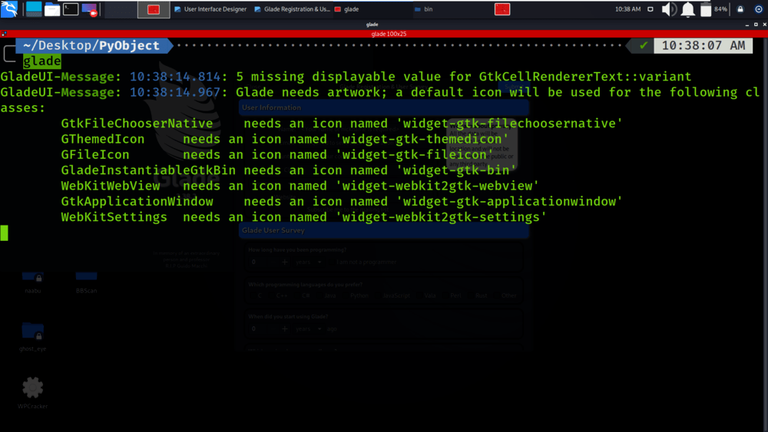Launch the terminal emulator from panel
Screen dimensions: 768x432
(x=71, y=9)
